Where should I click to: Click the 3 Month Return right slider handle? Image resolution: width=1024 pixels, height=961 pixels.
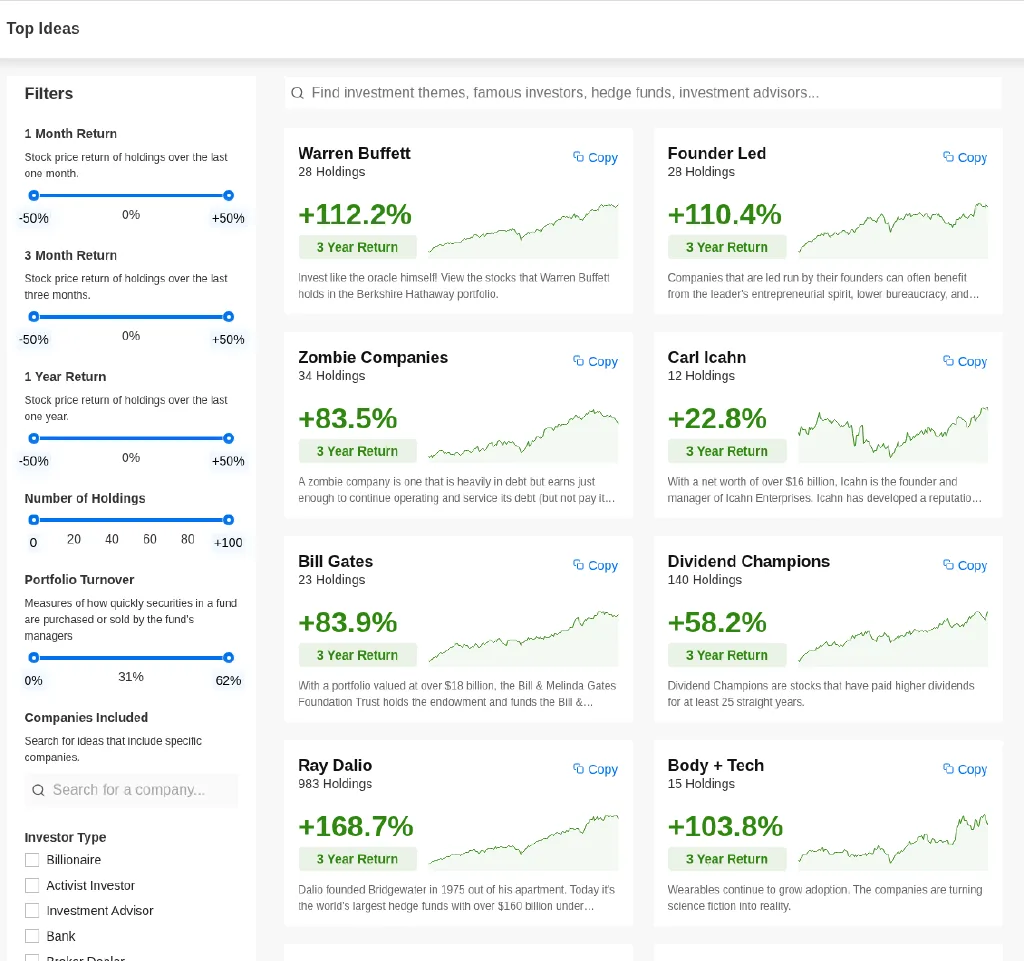pos(228,317)
